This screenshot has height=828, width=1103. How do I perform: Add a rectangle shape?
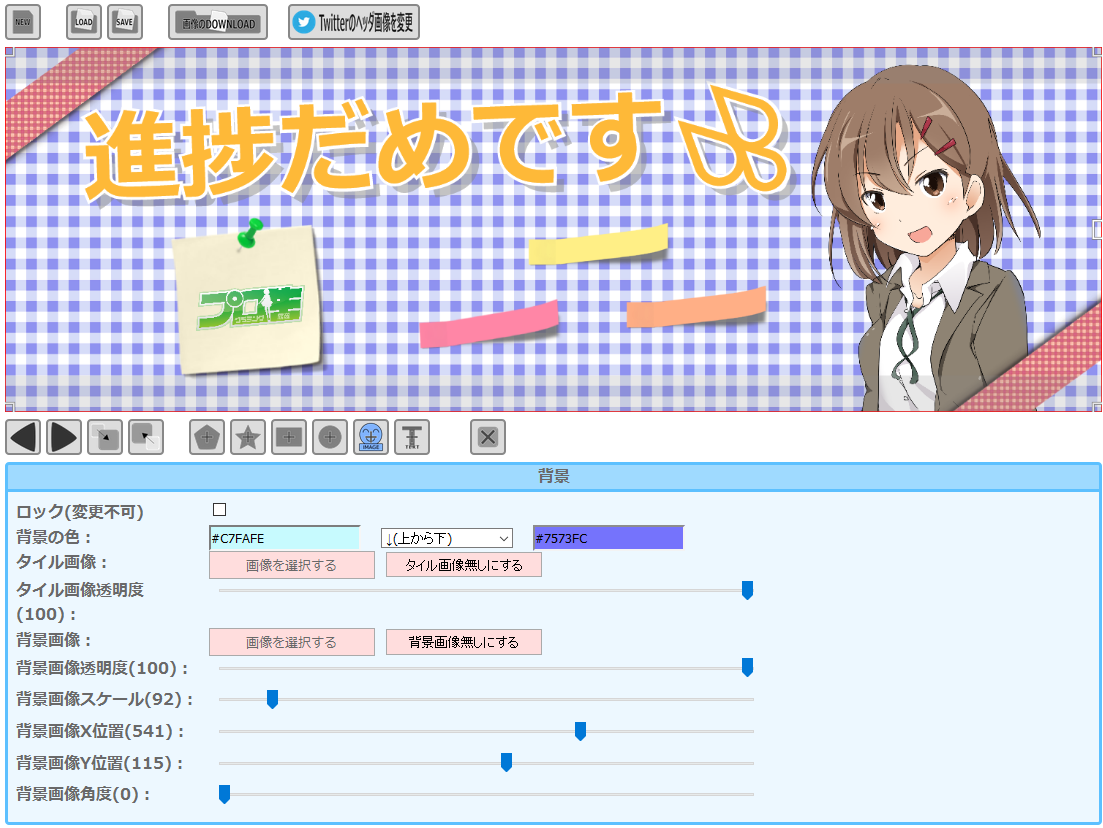coord(289,437)
